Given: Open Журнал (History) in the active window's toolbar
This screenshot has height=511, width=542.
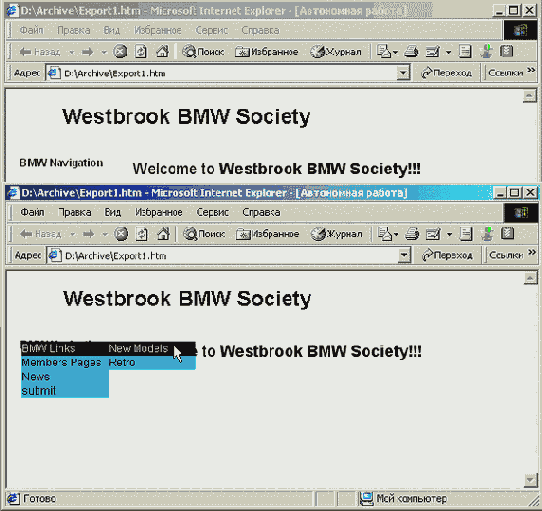Looking at the screenshot, I should click(336, 234).
